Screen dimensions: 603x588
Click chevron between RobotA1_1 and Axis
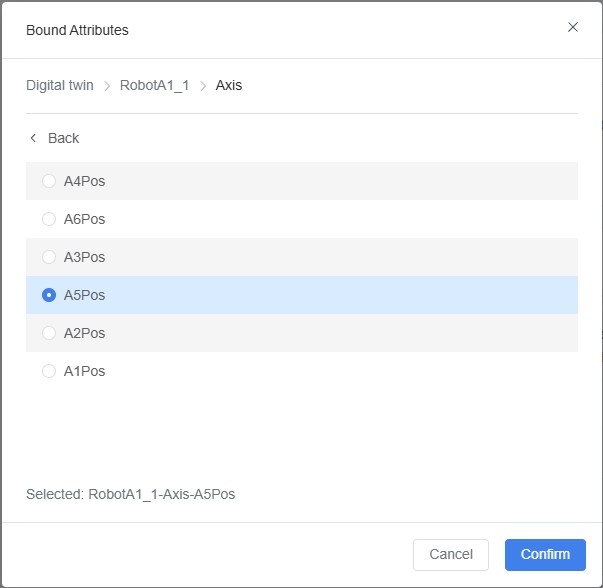tap(204, 86)
